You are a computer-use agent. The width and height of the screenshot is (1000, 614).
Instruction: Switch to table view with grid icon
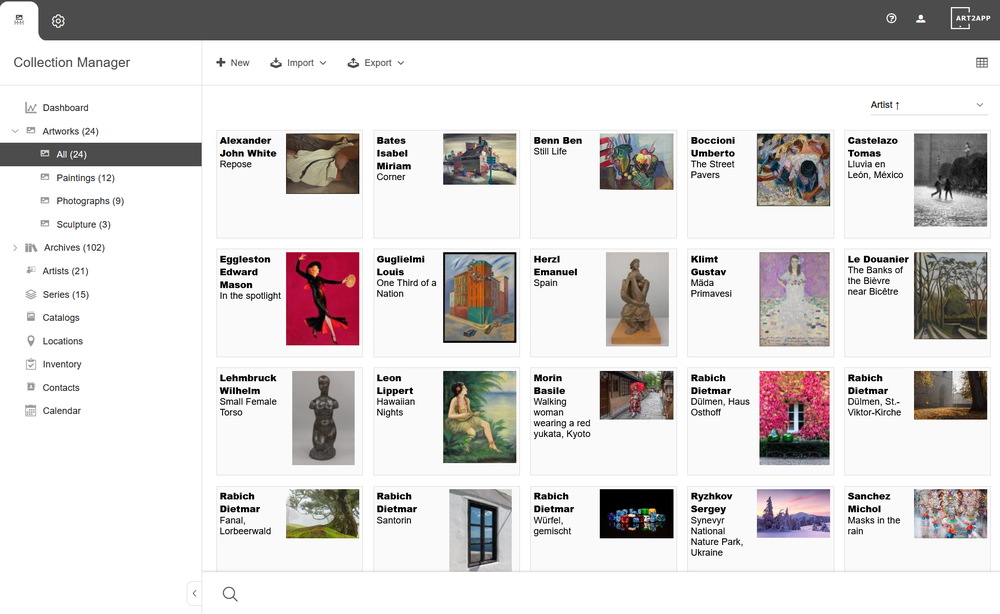tap(982, 62)
